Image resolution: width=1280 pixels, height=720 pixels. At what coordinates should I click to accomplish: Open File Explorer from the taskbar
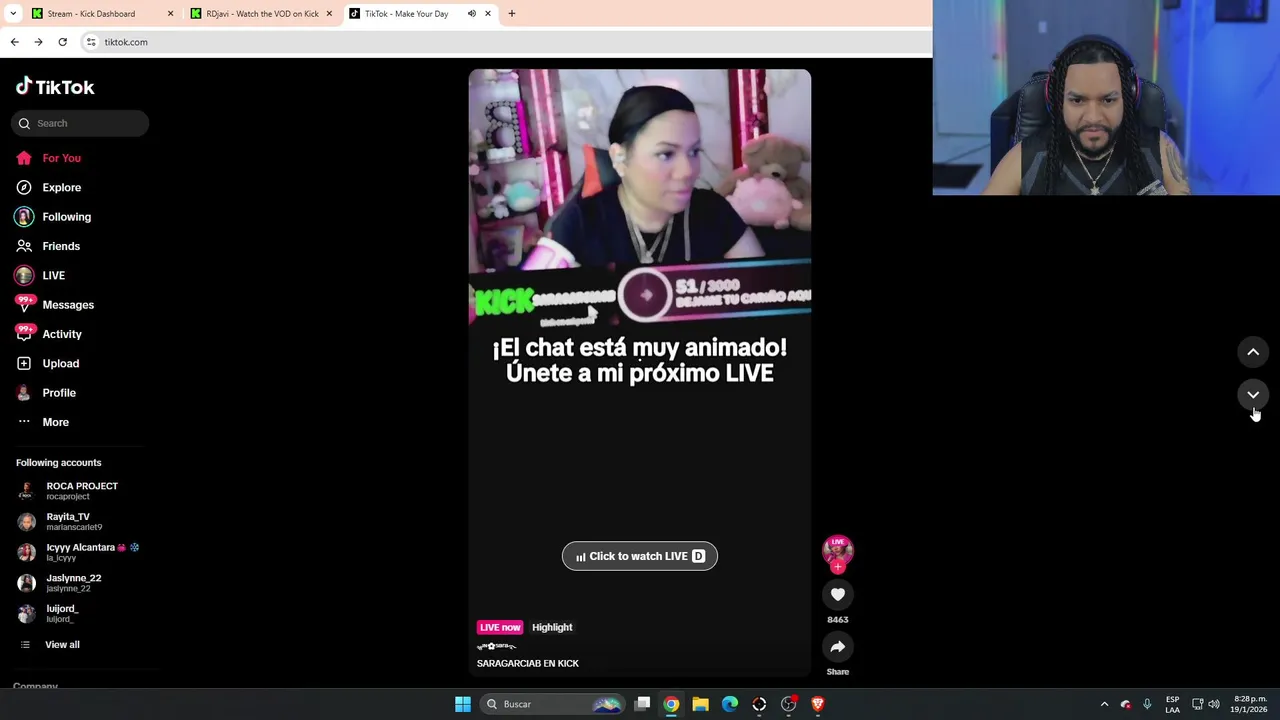click(700, 704)
